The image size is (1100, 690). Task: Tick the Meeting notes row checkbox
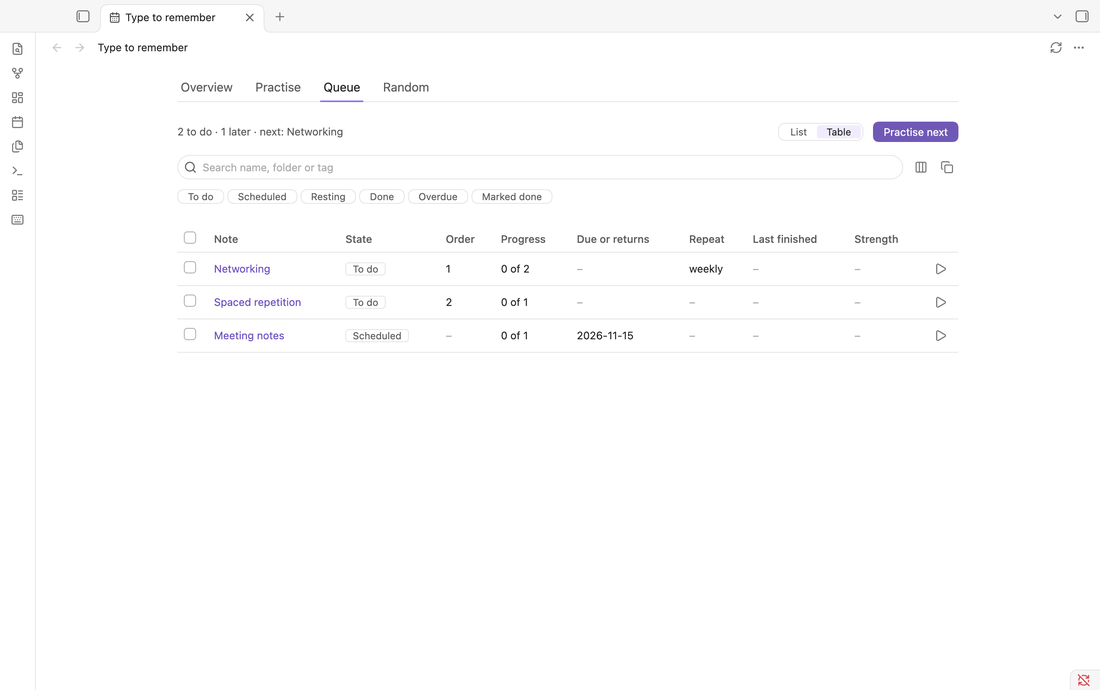coord(190,334)
